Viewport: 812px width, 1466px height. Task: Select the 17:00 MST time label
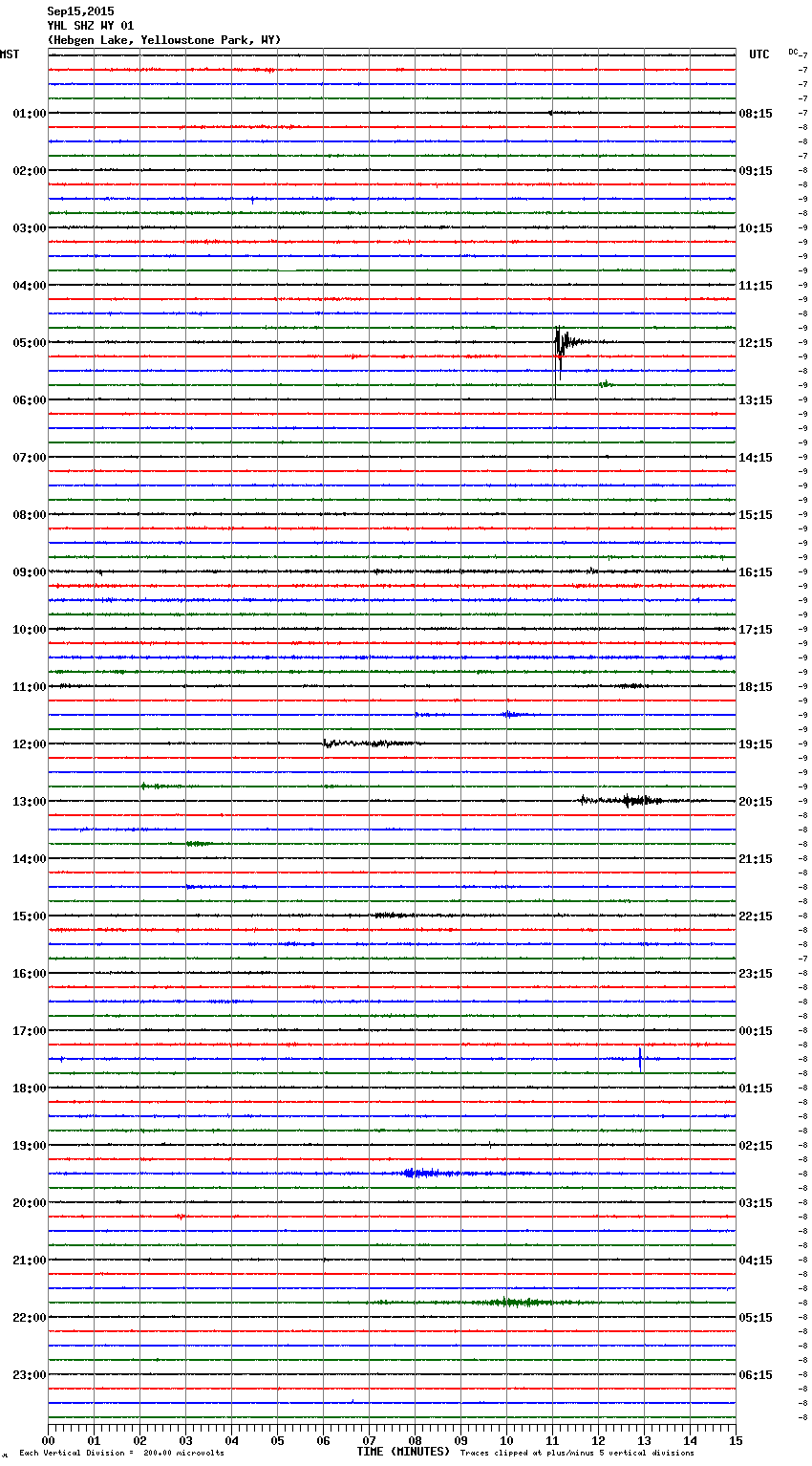(30, 1031)
